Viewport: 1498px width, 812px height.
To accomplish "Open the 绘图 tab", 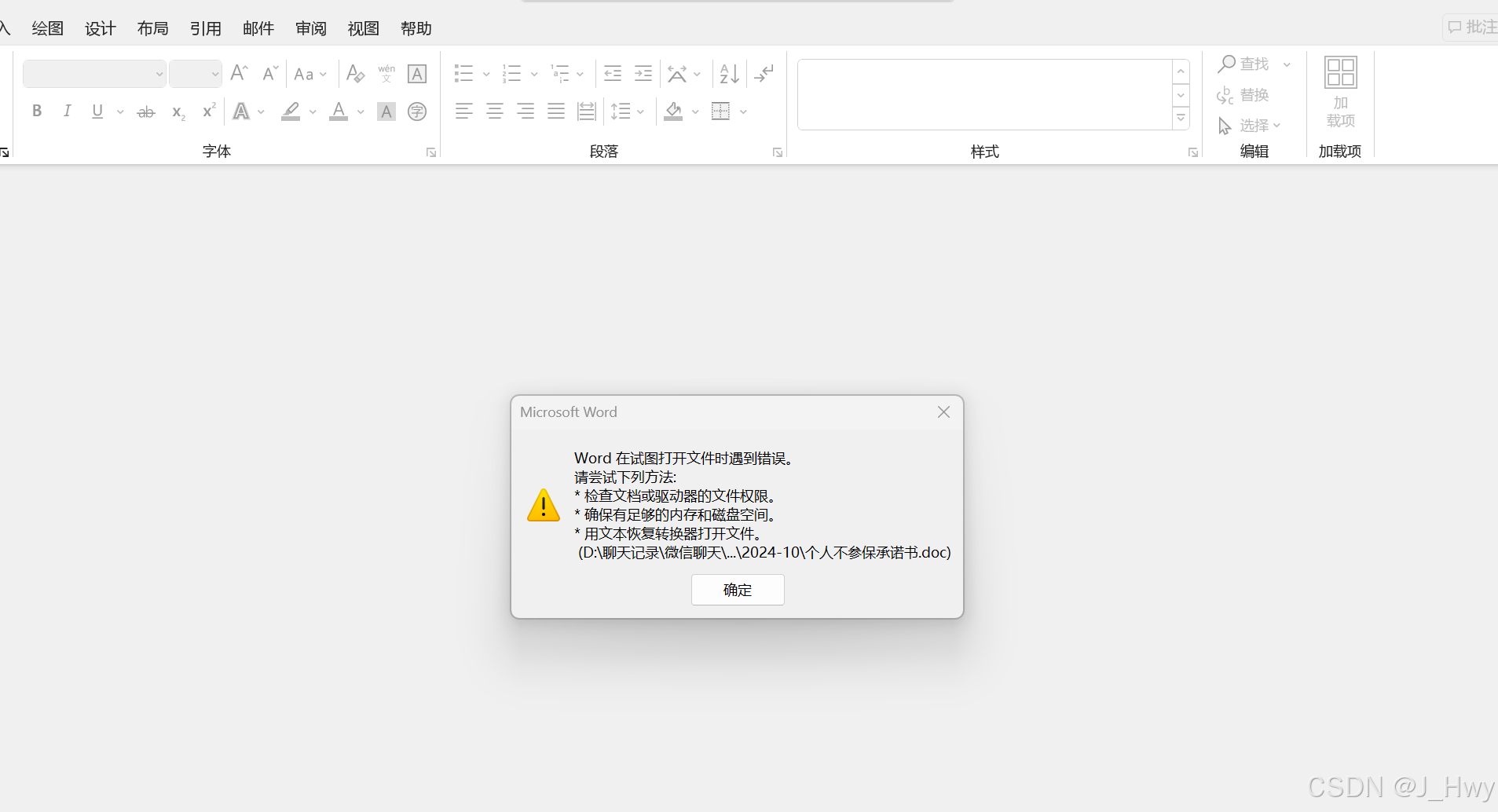I will coord(47,28).
